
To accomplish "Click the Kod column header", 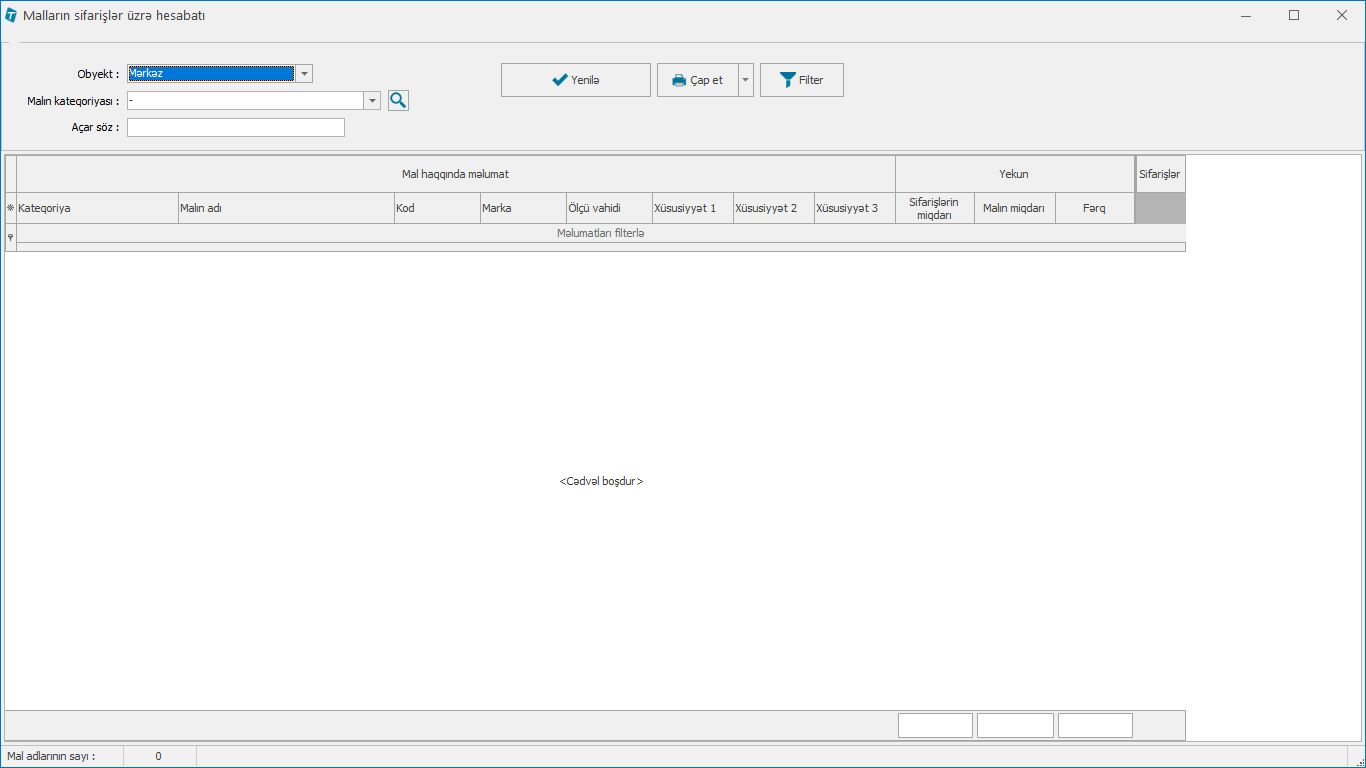I will (x=436, y=208).
